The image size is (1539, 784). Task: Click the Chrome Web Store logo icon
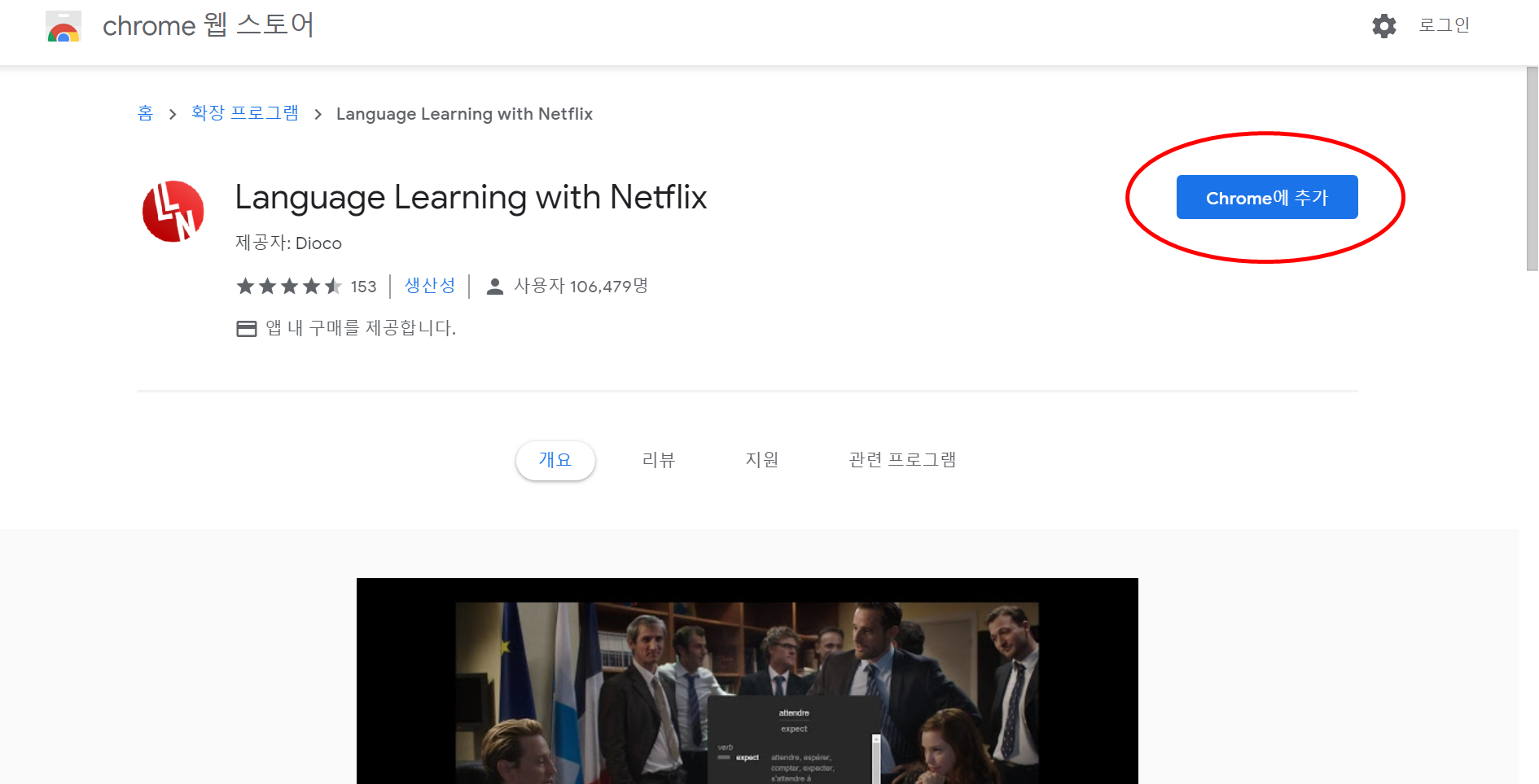[64, 26]
